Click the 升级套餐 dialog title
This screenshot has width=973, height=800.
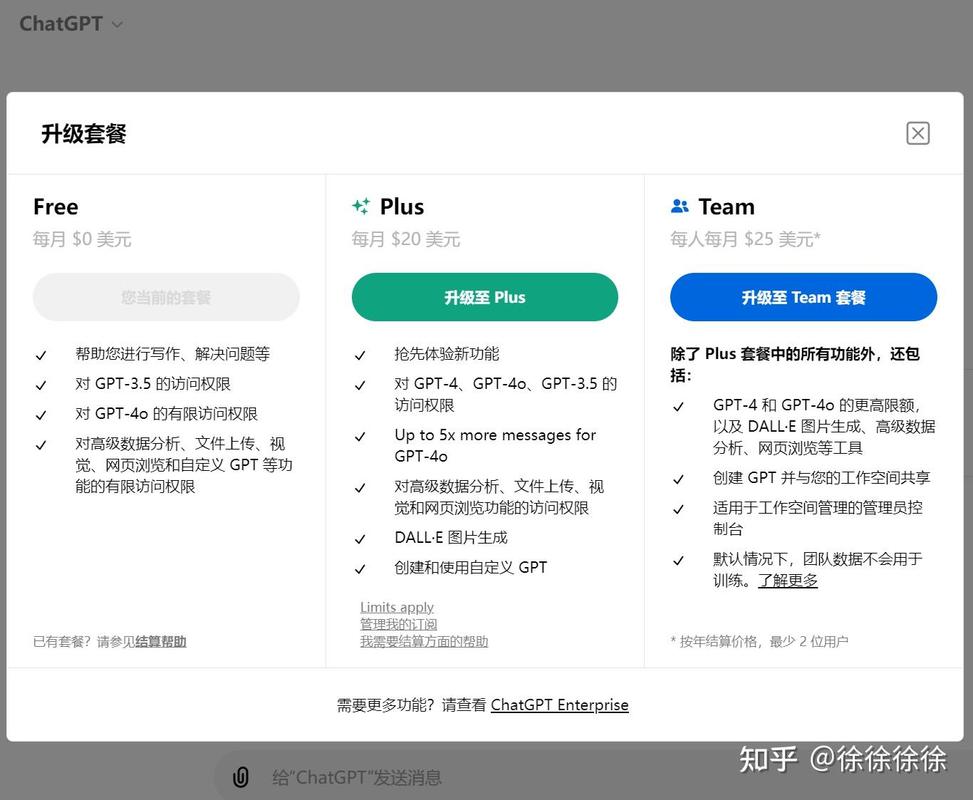tap(84, 133)
